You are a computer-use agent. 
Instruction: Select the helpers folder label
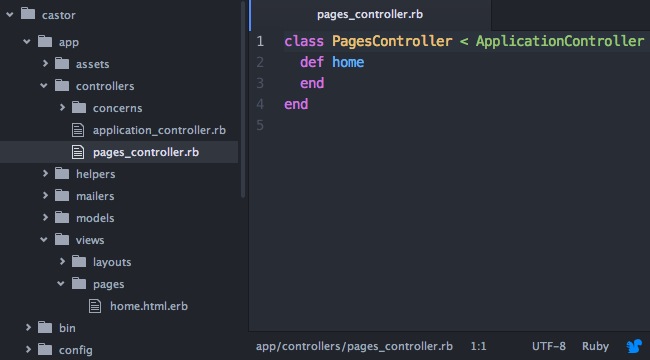95,174
